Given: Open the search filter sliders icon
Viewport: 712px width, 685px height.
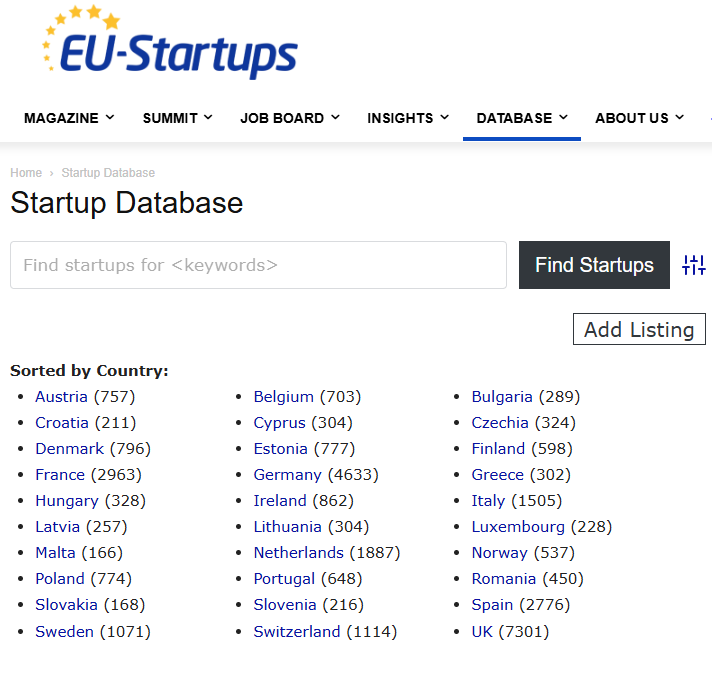Looking at the screenshot, I should pyautogui.click(x=693, y=265).
